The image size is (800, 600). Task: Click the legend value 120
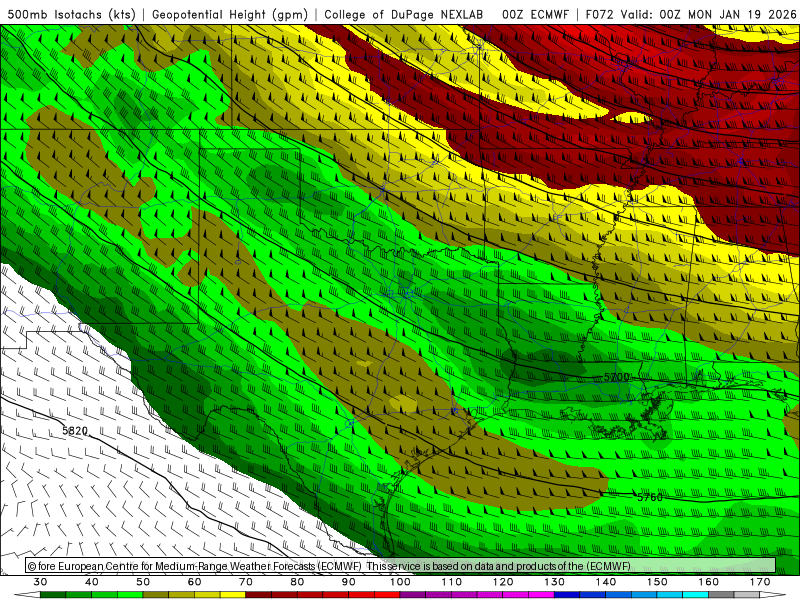[x=503, y=582]
